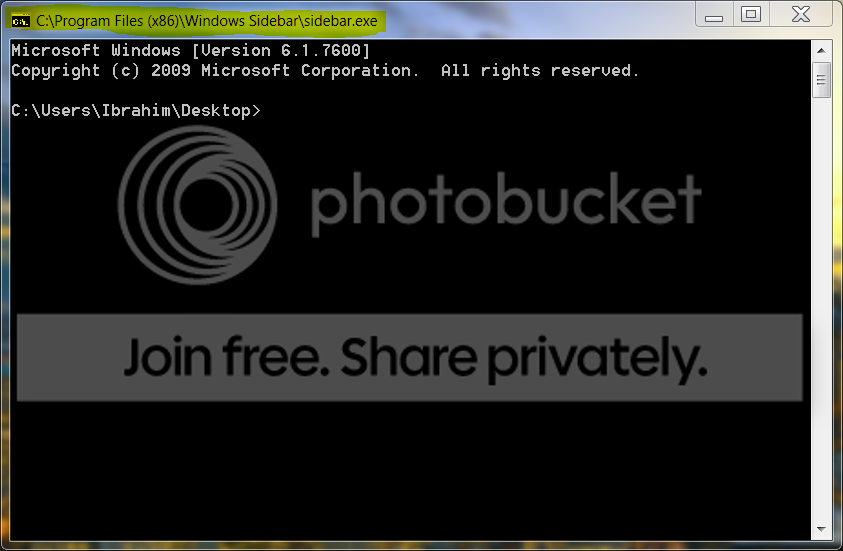Click the All rights reserved text

click(x=540, y=70)
